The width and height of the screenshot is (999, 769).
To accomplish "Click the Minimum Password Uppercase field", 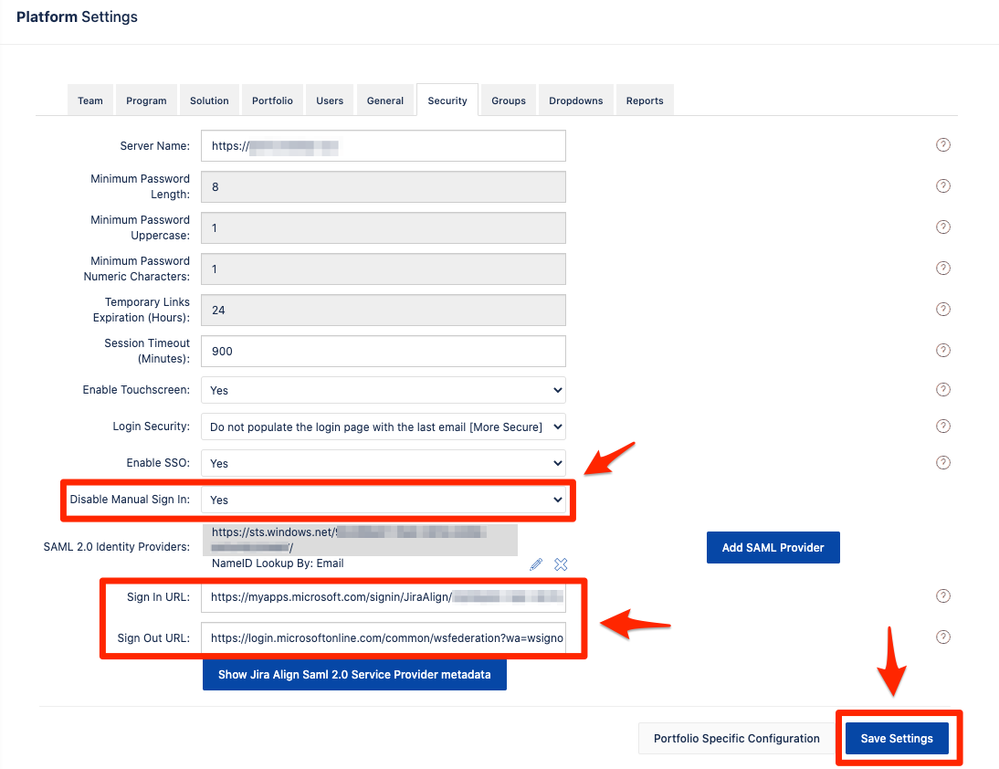I will click(x=383, y=228).
